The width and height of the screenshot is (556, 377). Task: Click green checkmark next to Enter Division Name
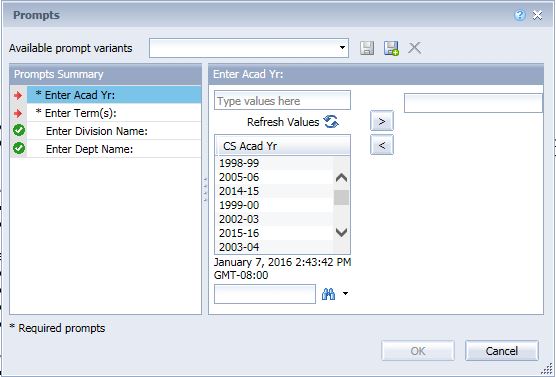click(x=19, y=130)
